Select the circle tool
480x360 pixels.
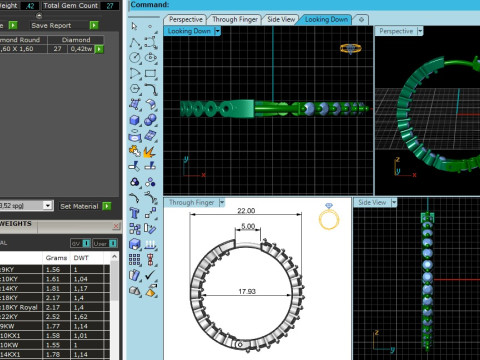pyautogui.click(x=135, y=57)
